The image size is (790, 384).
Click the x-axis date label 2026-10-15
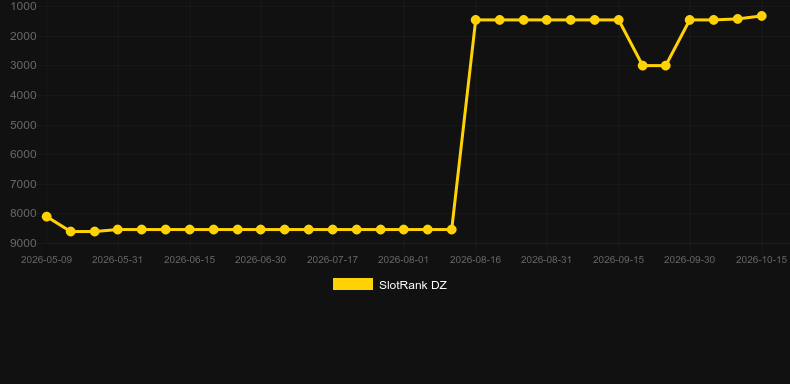(x=762, y=260)
